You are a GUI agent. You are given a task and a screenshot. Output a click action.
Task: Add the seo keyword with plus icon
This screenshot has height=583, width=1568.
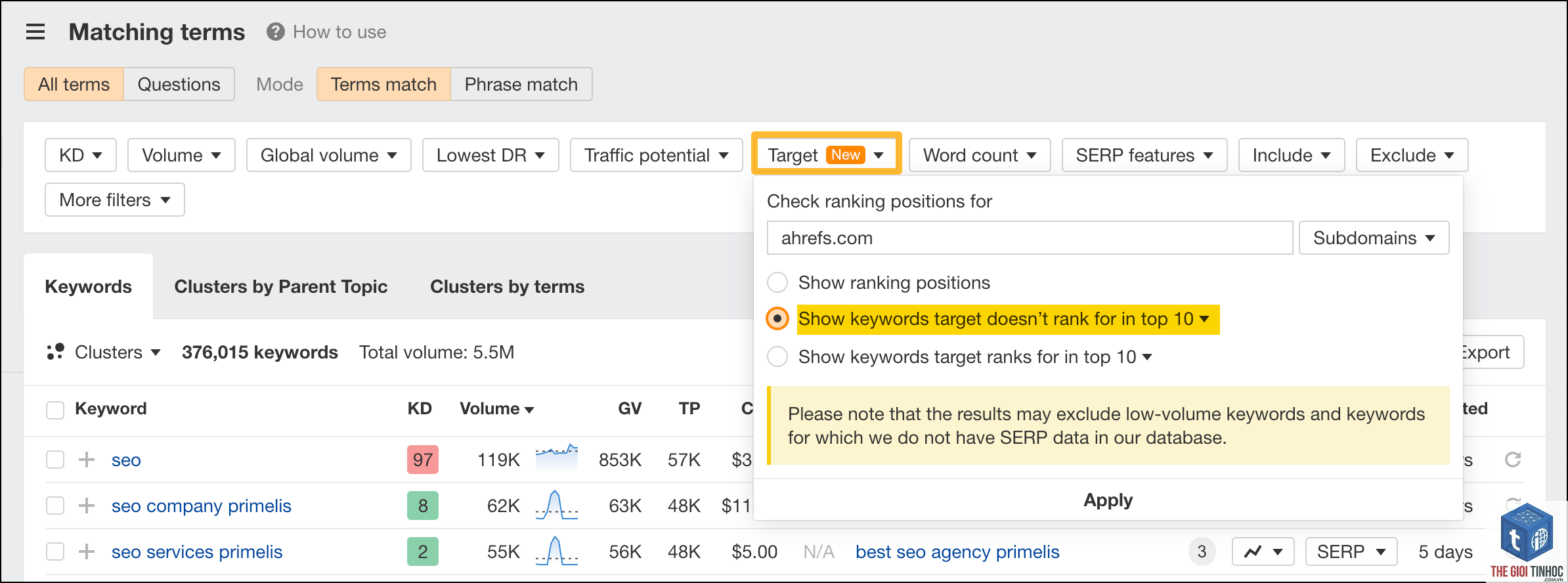[x=87, y=460]
